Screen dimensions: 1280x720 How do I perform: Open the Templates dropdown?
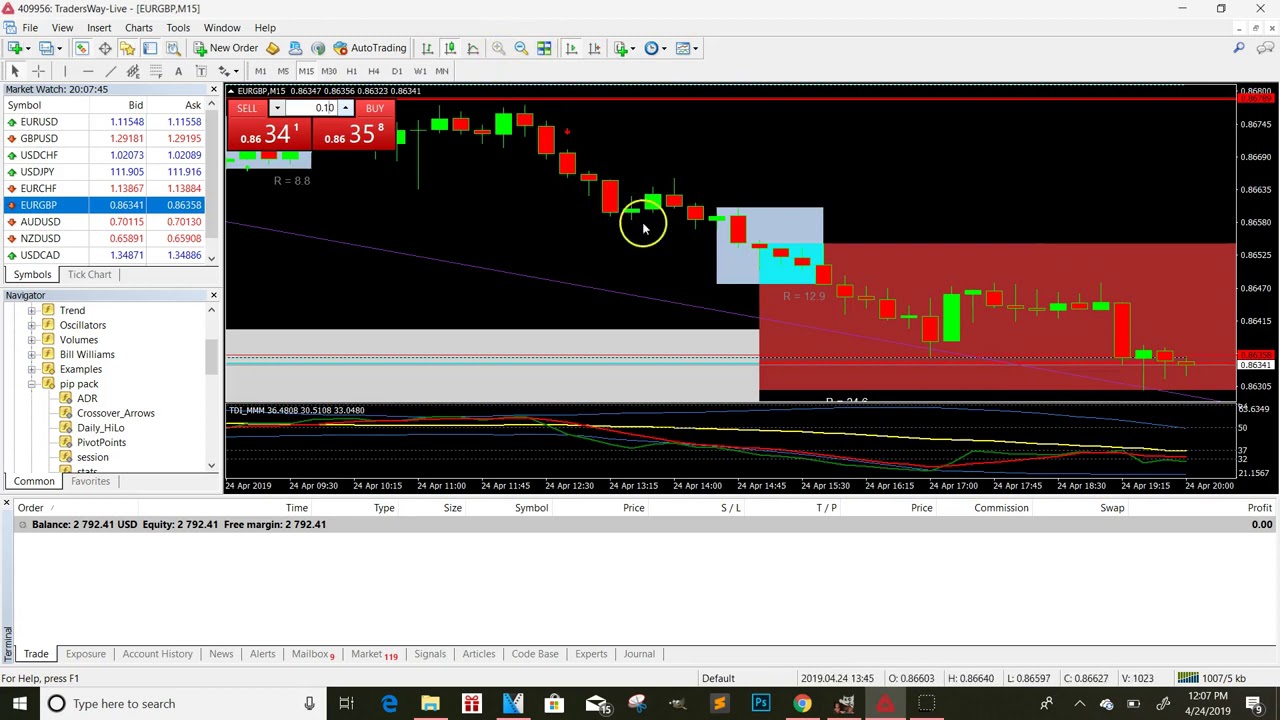(x=687, y=48)
